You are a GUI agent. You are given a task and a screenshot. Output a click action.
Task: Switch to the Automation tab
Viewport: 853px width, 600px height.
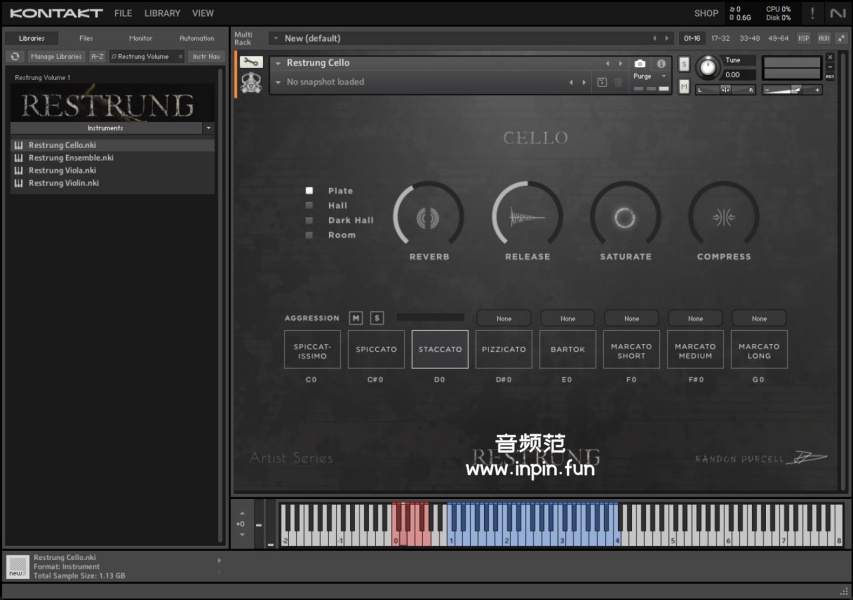click(x=196, y=38)
